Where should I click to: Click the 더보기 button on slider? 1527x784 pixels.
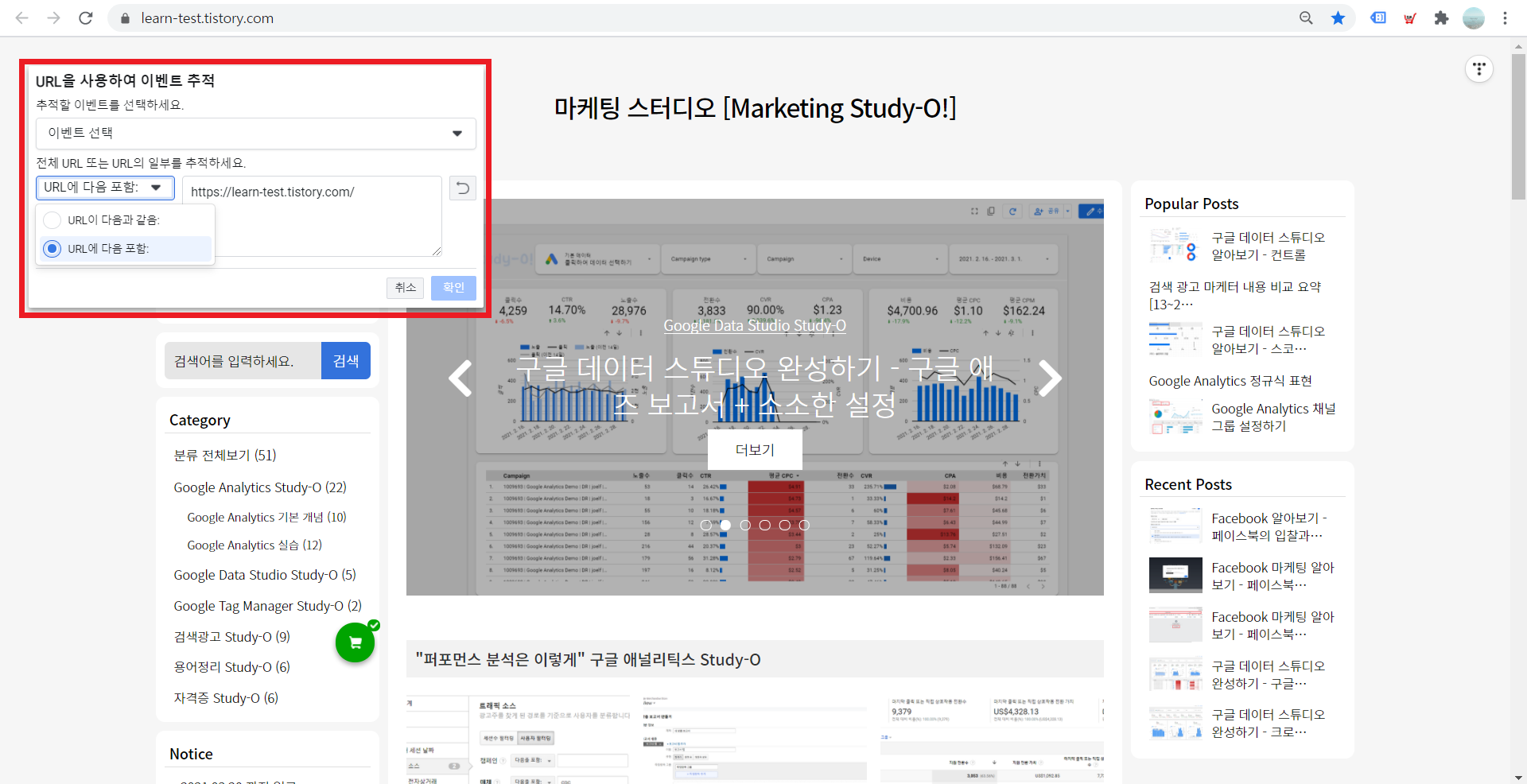[755, 450]
